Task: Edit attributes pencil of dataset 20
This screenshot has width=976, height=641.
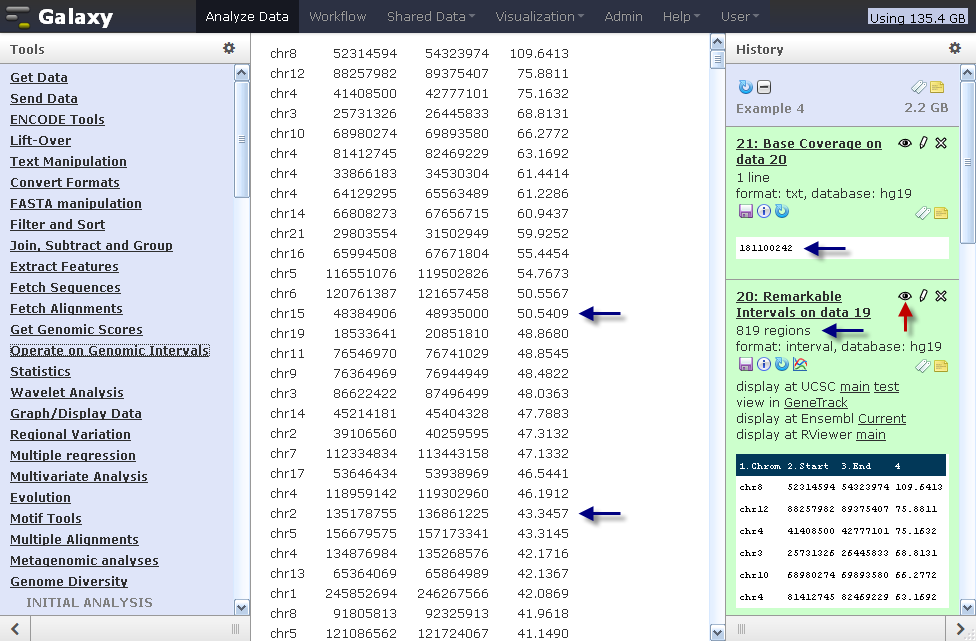Action: tap(923, 296)
